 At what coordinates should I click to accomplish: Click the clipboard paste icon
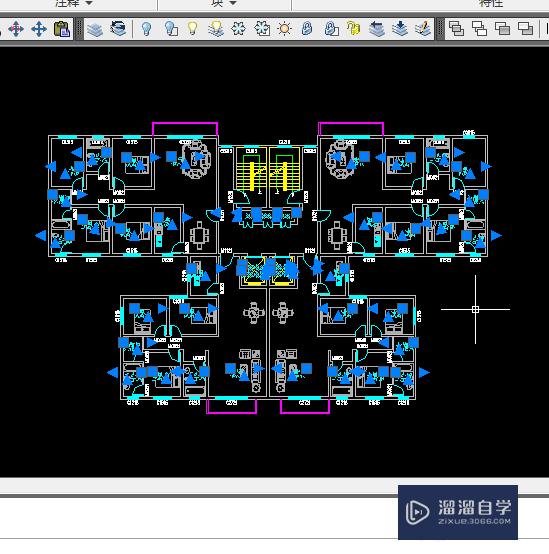tap(61, 29)
